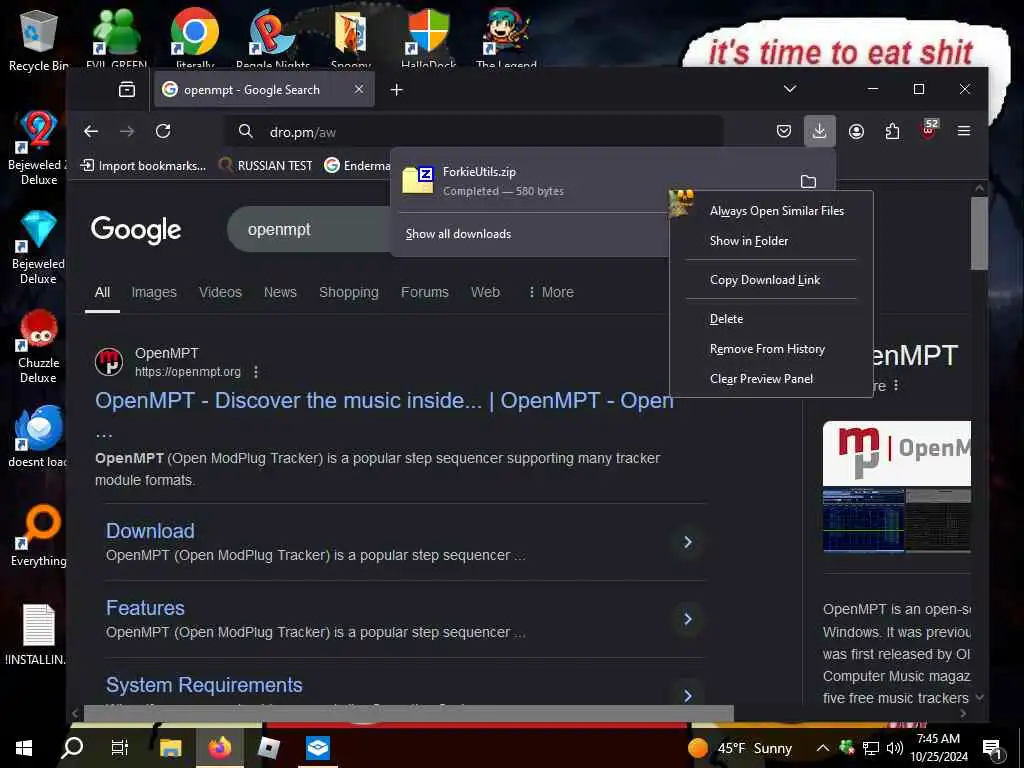Image resolution: width=1024 pixels, height=768 pixels.
Task: Open The Legend desktop shortcut
Action: point(506,38)
